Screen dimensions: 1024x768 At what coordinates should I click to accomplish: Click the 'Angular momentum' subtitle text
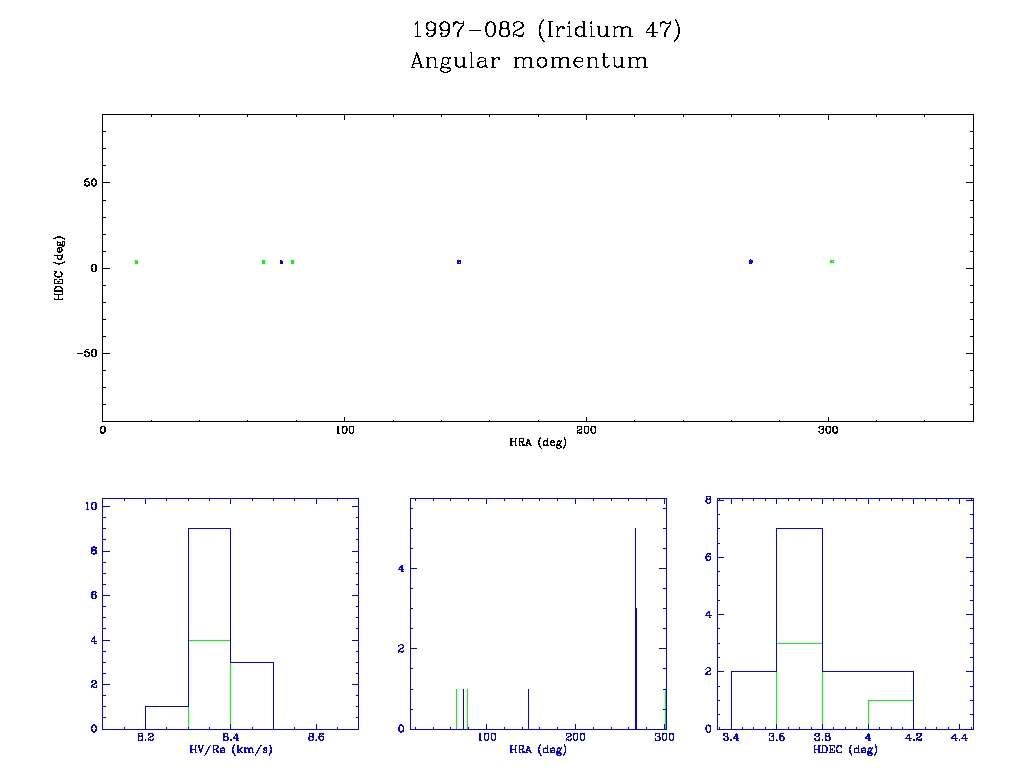(529, 62)
